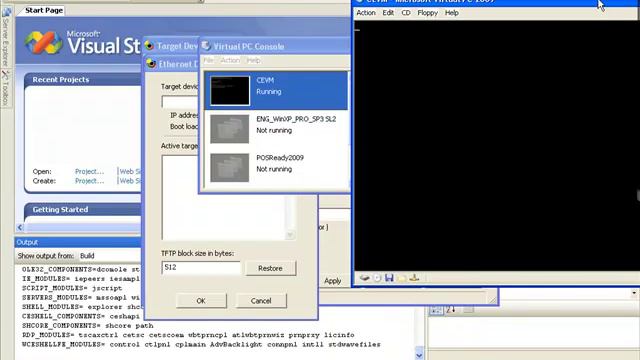
Task: Select the POSReady2009 machine thumbnail
Action: [x=229, y=167]
